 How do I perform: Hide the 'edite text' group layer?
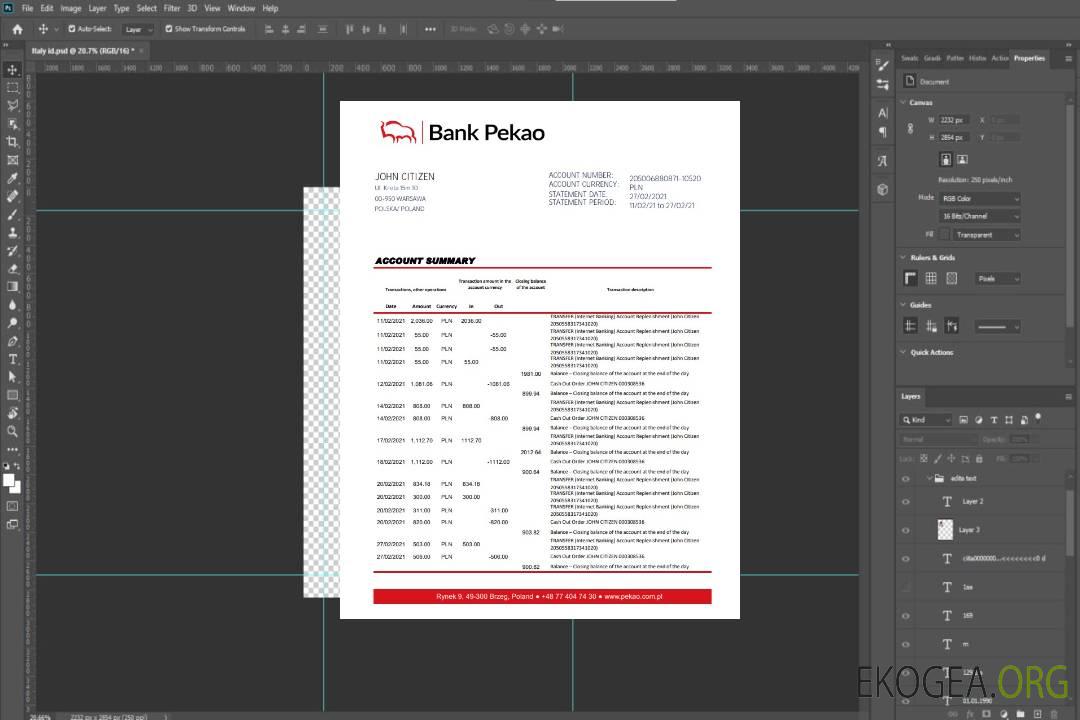coord(906,479)
